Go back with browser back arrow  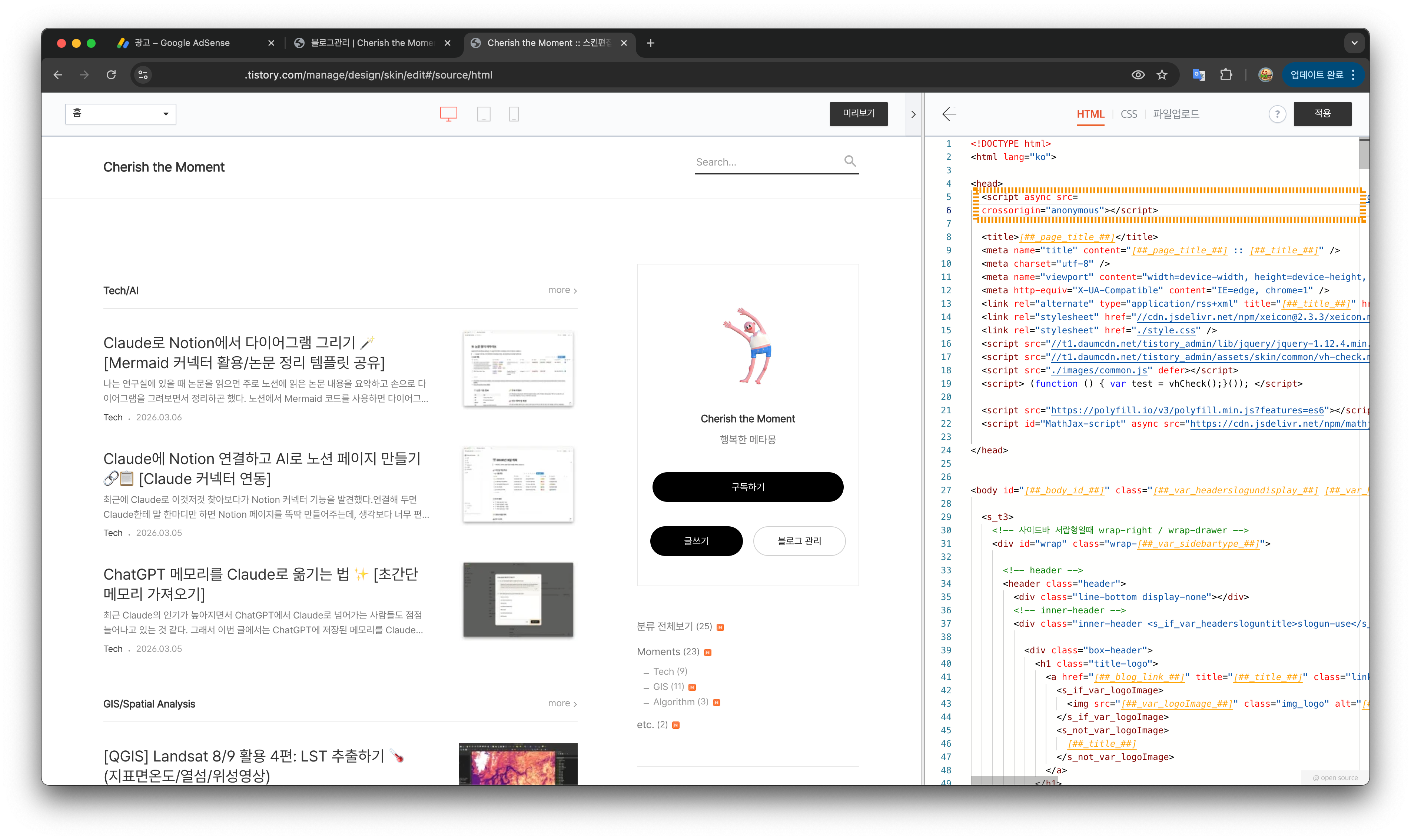coord(58,75)
